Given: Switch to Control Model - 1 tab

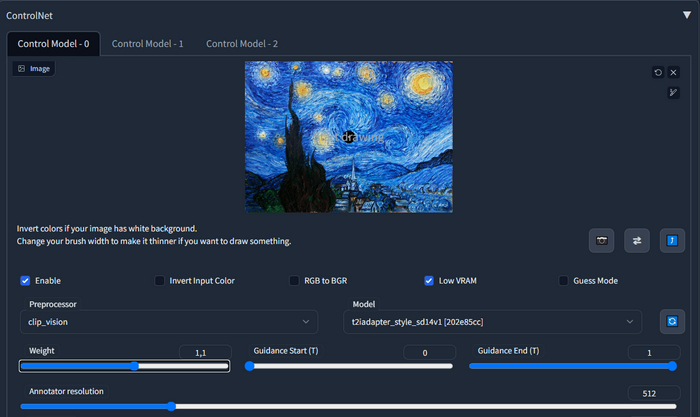Looking at the screenshot, I should click(x=147, y=44).
